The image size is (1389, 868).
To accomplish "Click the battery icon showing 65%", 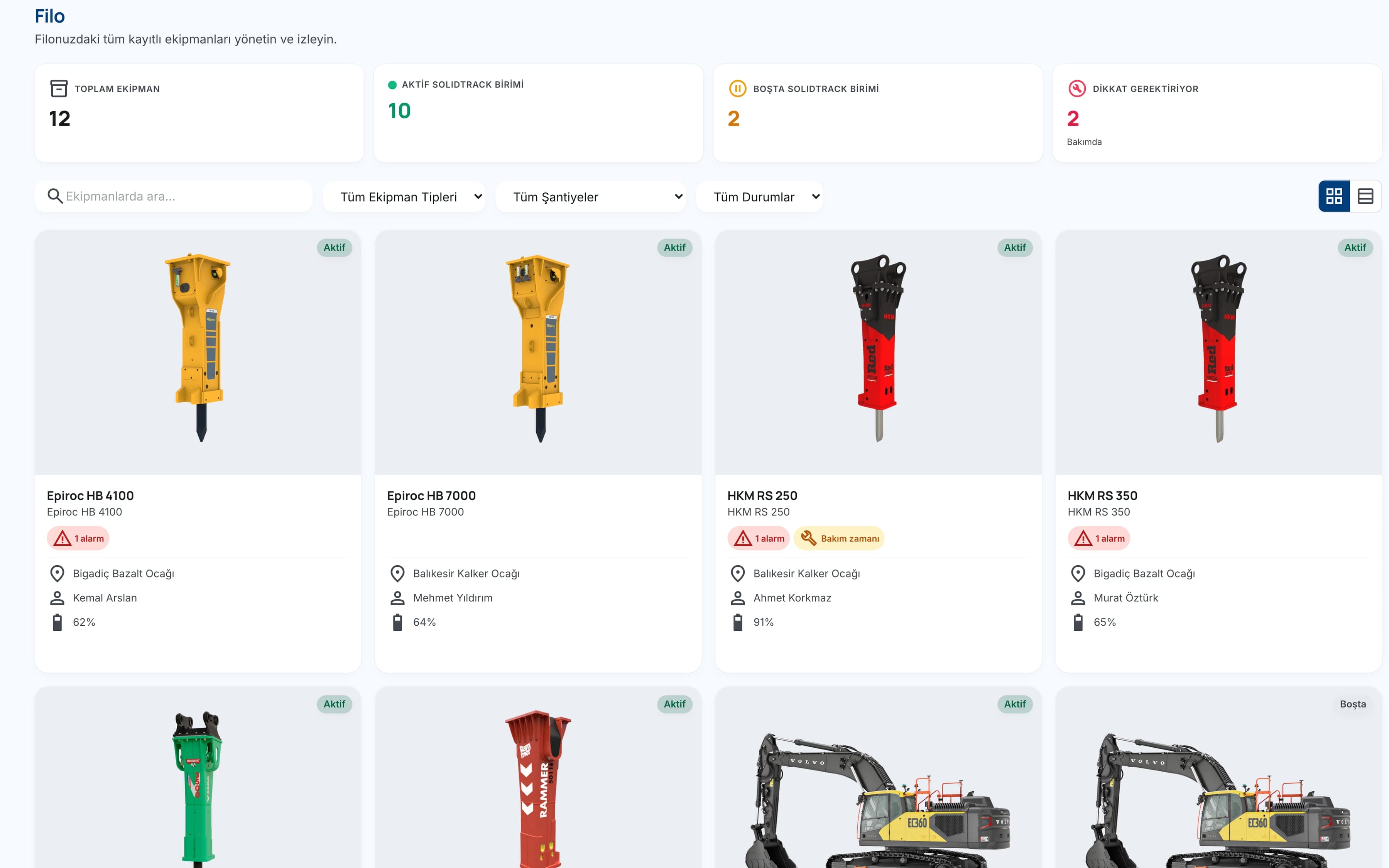I will click(1078, 622).
